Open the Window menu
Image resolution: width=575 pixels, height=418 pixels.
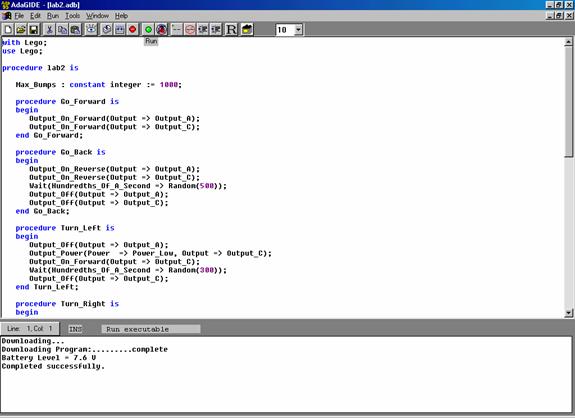click(x=97, y=16)
